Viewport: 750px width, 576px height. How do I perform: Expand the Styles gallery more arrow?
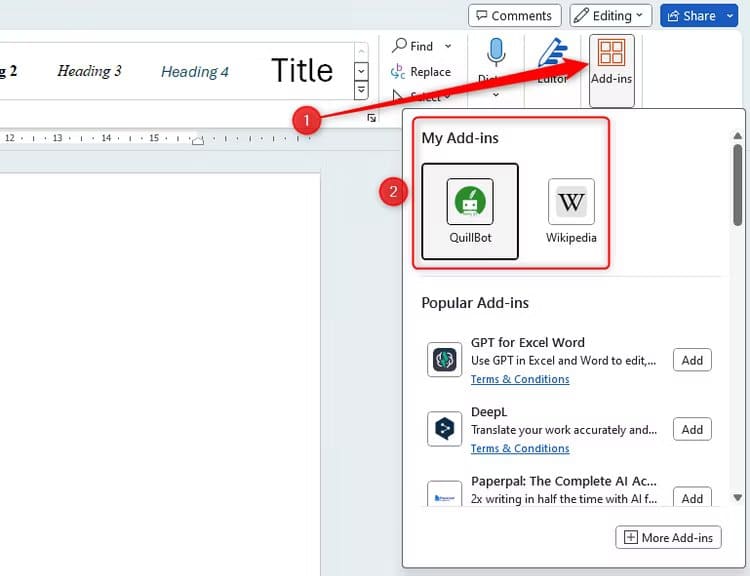point(361,90)
